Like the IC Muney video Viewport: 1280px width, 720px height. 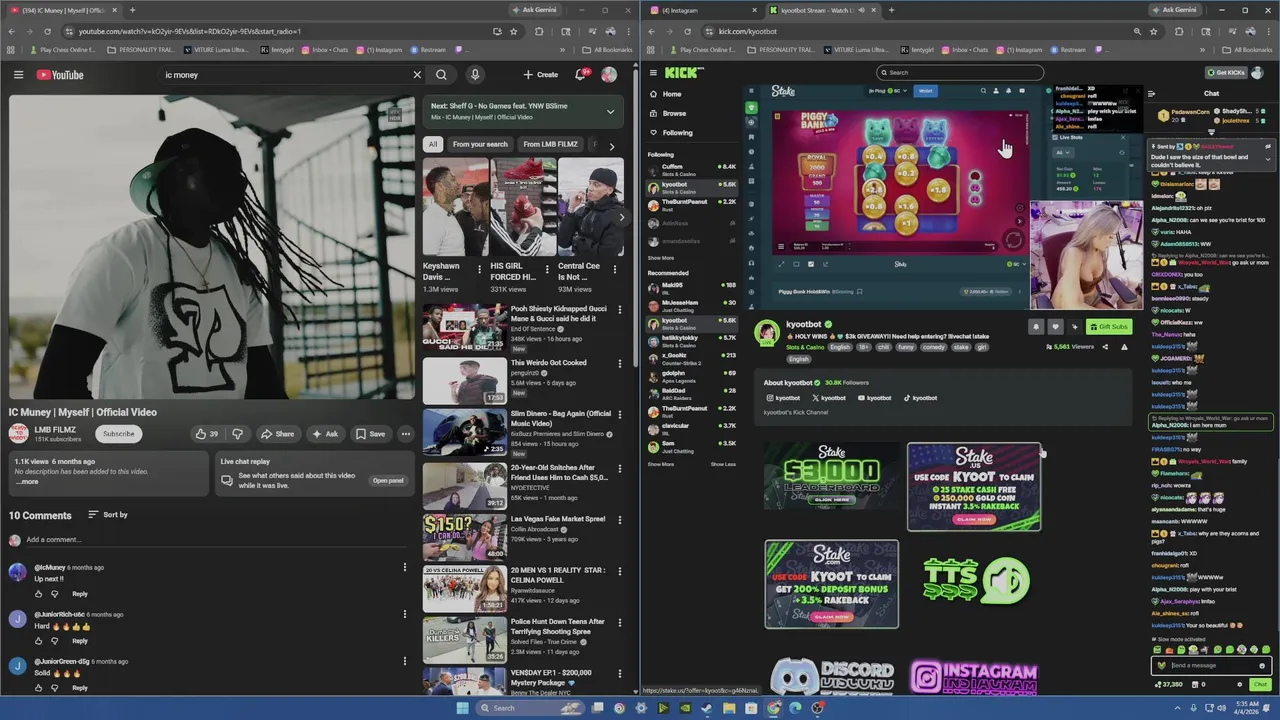click(206, 434)
